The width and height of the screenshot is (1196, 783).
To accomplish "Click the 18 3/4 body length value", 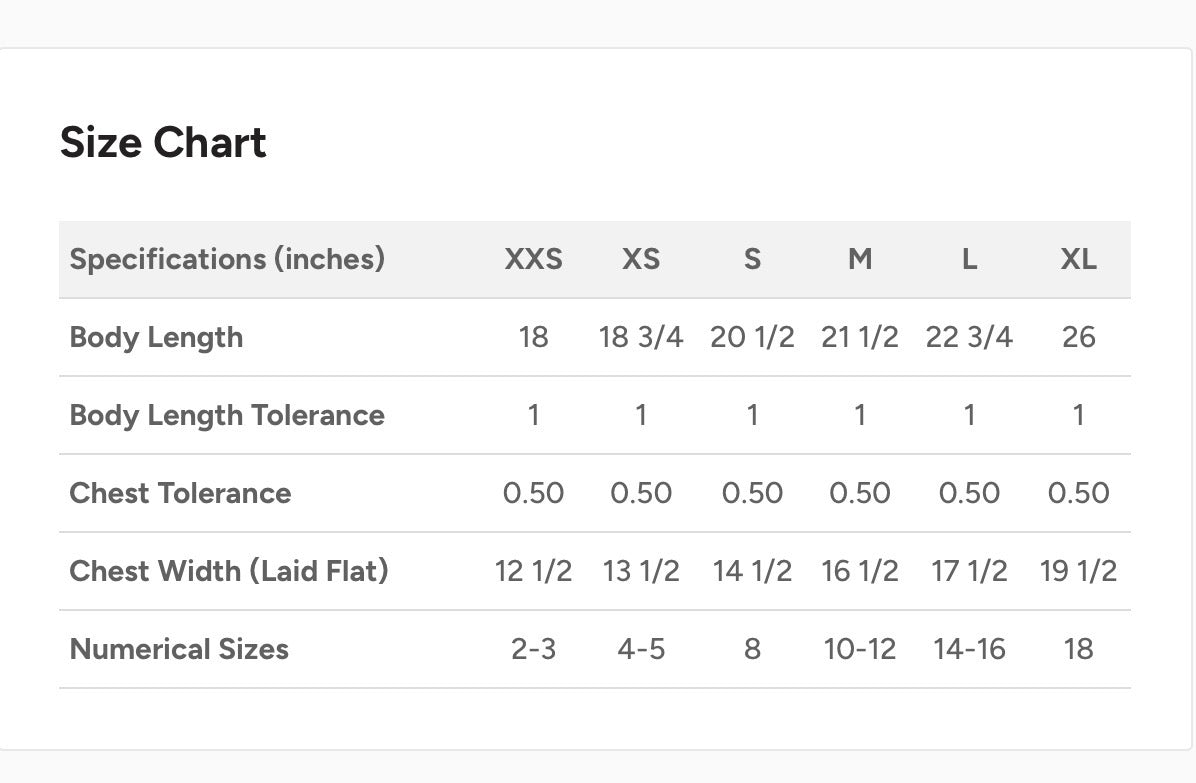I will [x=641, y=337].
